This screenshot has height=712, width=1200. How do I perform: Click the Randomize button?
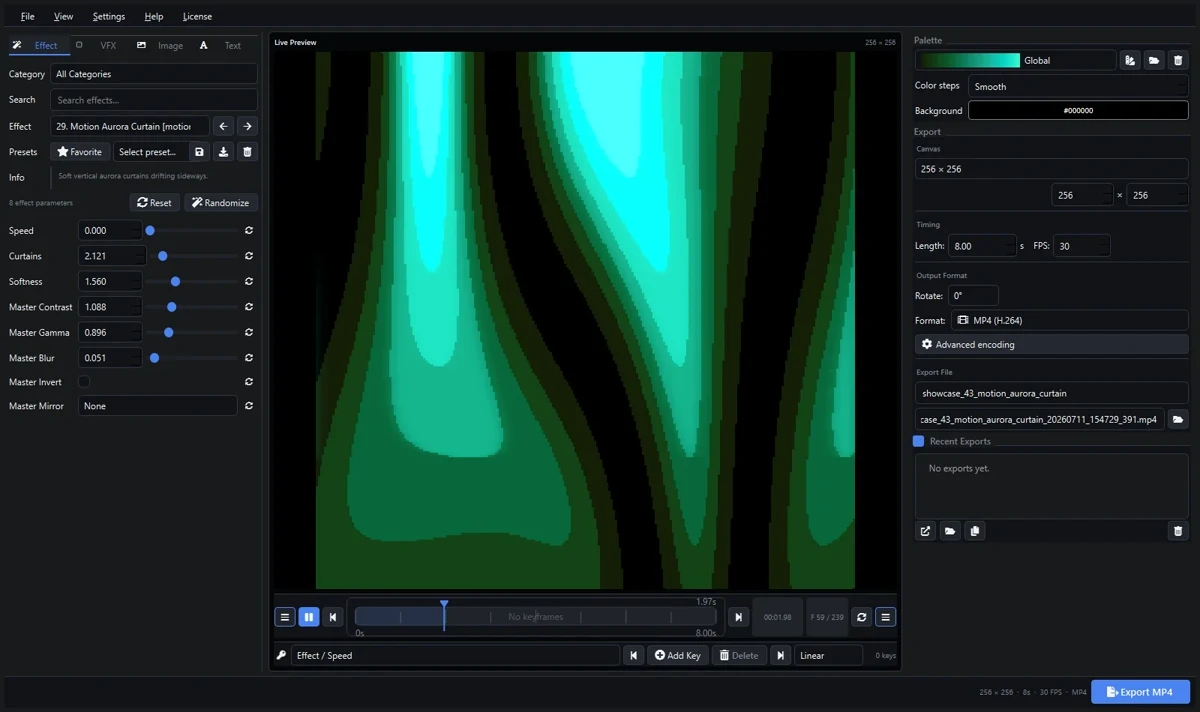[x=221, y=202]
